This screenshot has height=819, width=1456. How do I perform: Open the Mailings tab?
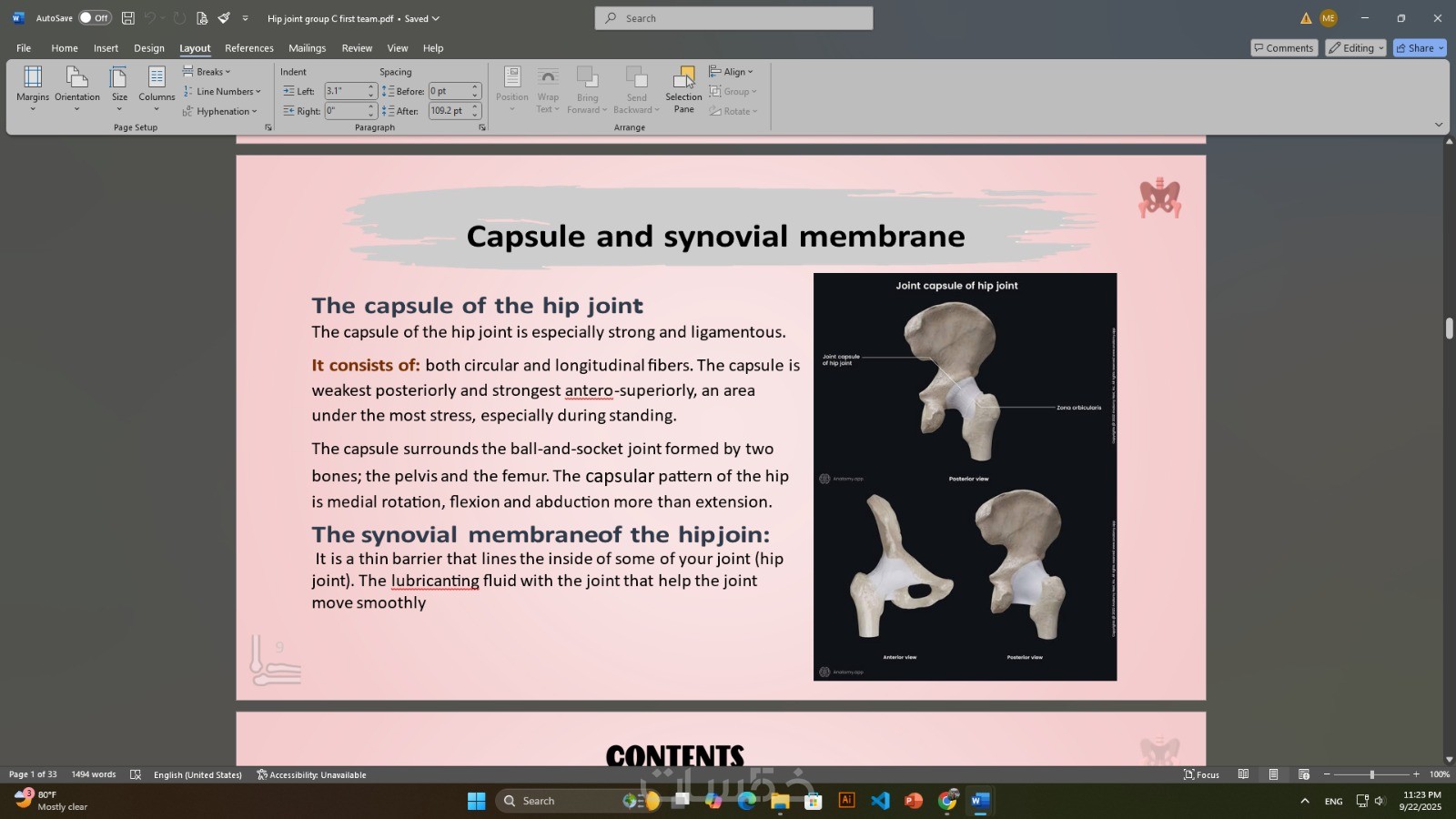307,48
